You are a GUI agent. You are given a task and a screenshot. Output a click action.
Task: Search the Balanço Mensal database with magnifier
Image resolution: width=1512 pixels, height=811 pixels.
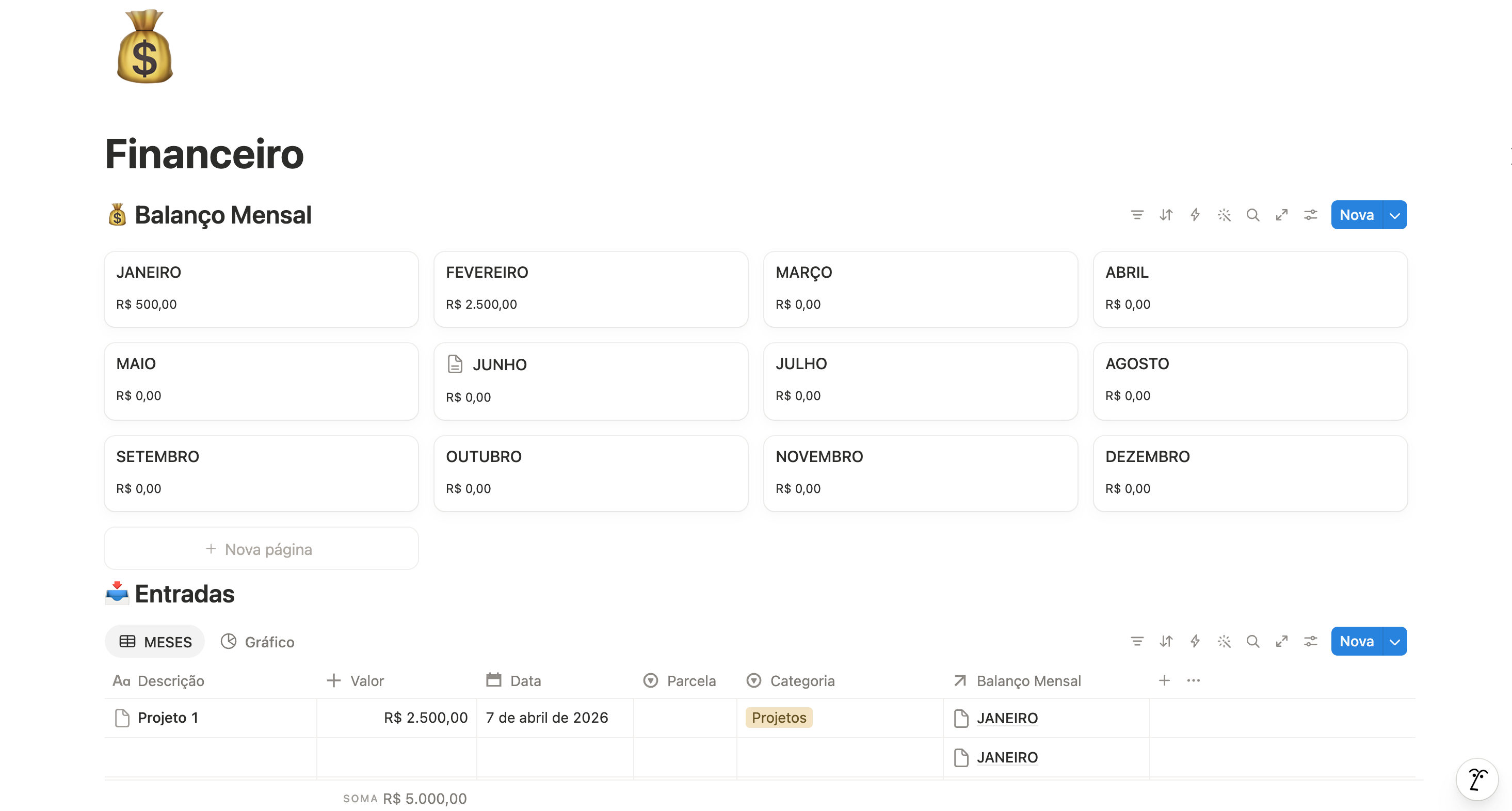[x=1252, y=215]
